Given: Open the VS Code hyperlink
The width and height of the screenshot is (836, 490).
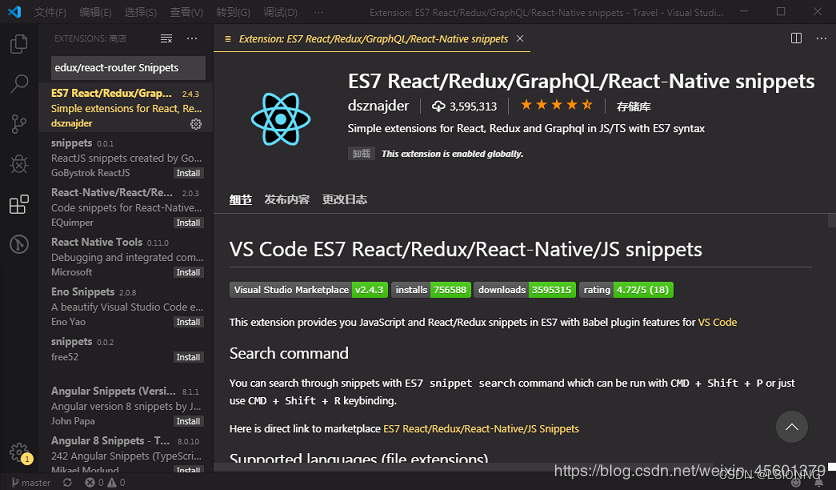Looking at the screenshot, I should [717, 322].
